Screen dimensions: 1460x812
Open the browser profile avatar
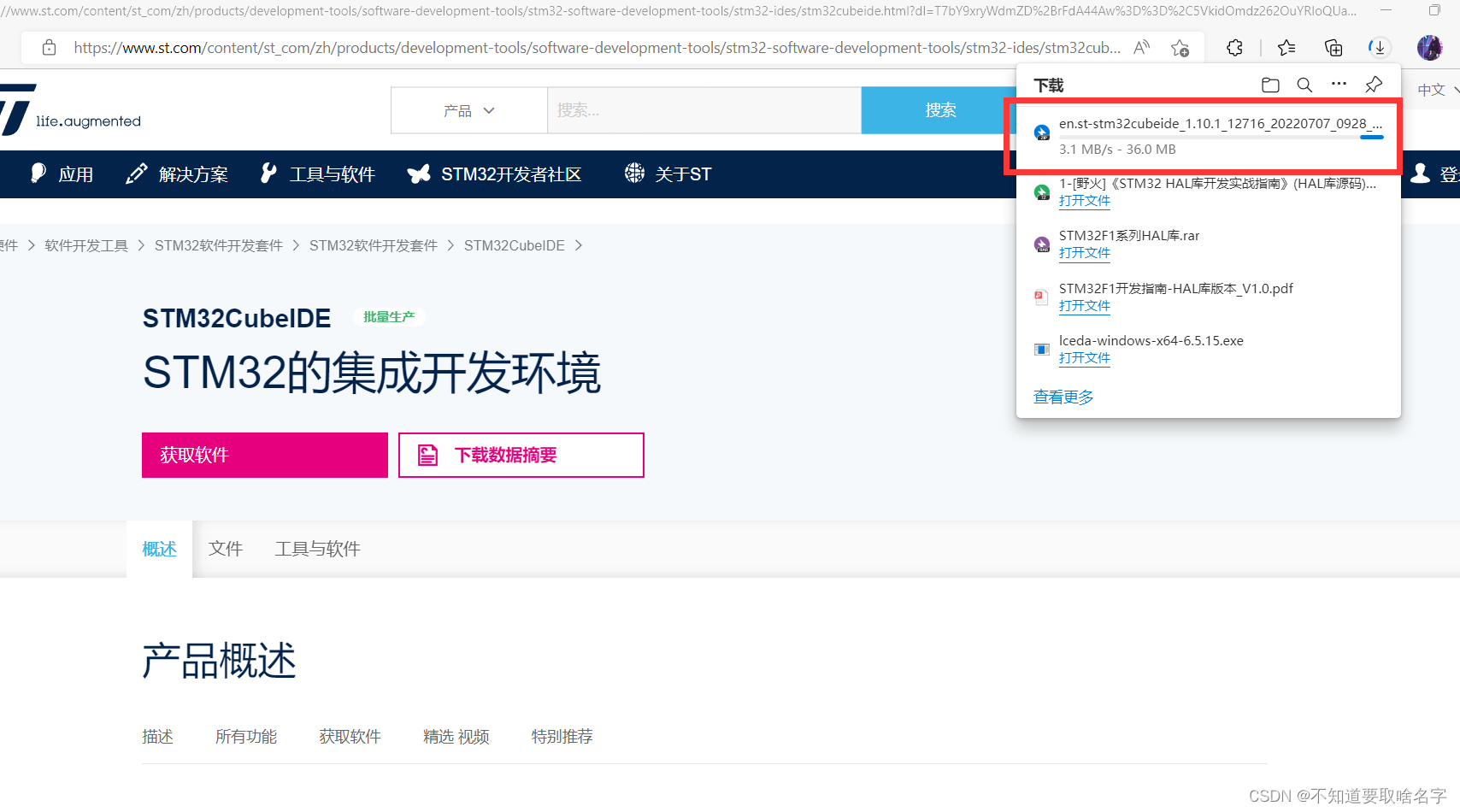click(x=1429, y=48)
